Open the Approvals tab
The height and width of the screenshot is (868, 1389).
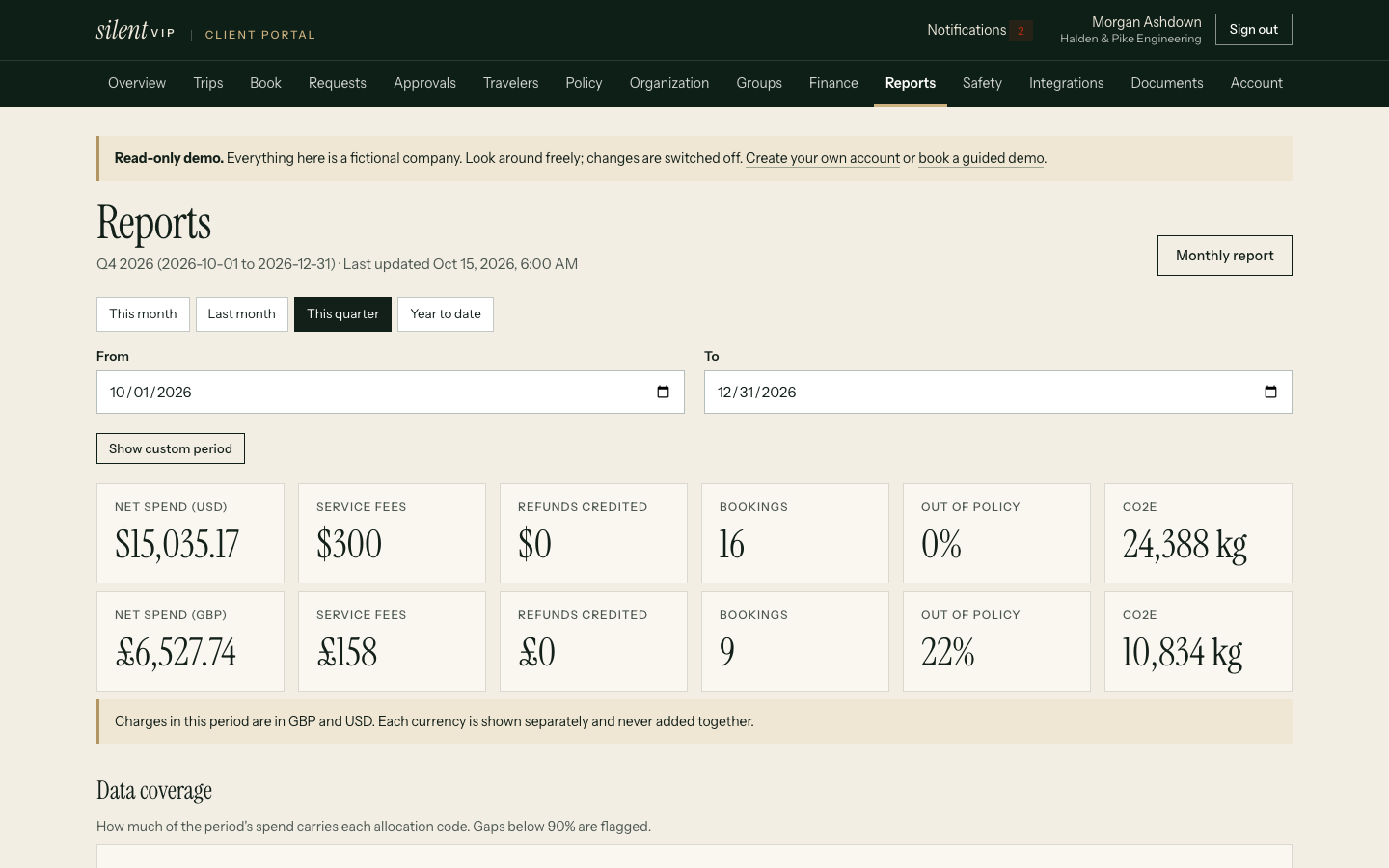click(424, 83)
